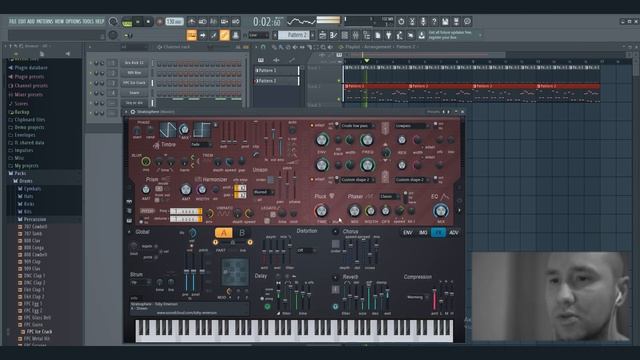Select Pattern 2 in playlist picker
Viewport: 640px width, 360px height.
276,81
